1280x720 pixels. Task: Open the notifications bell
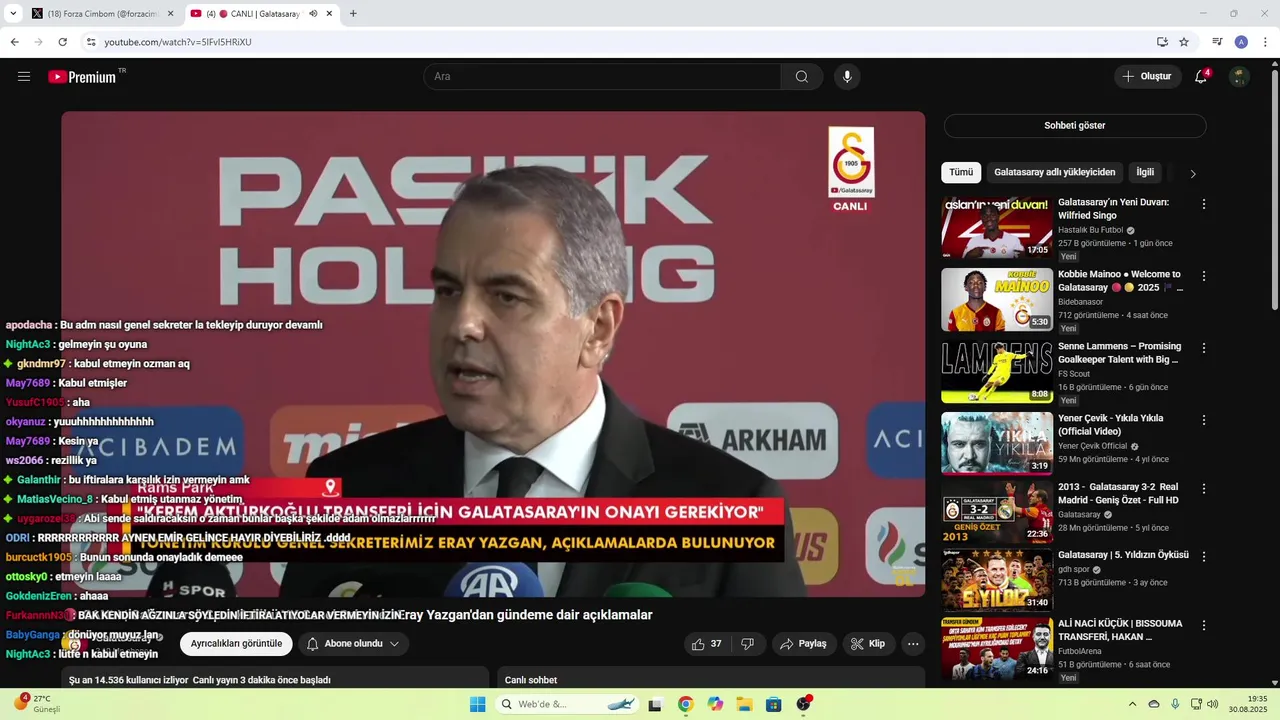click(1201, 77)
